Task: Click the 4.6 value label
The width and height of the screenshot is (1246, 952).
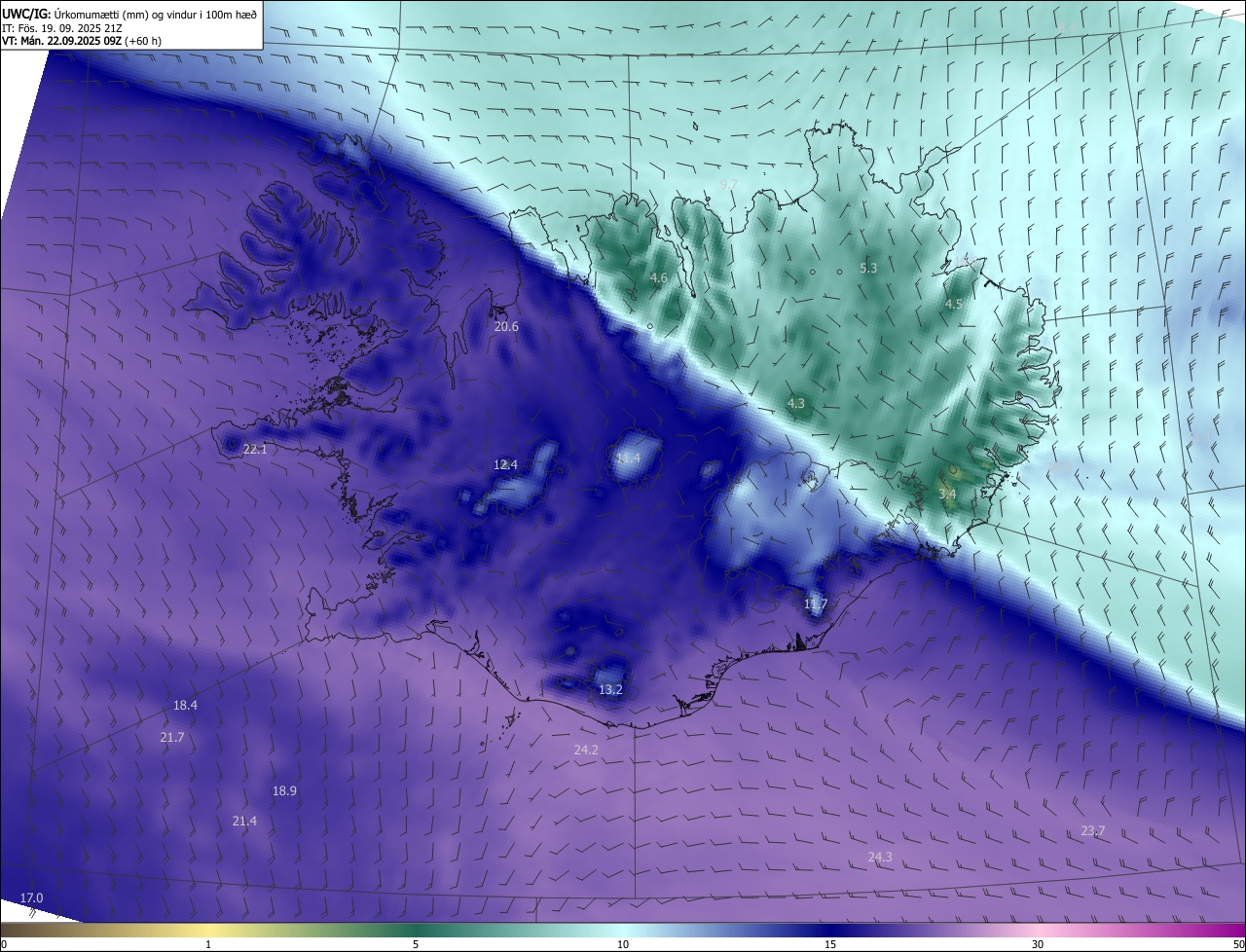Action: 659,278
